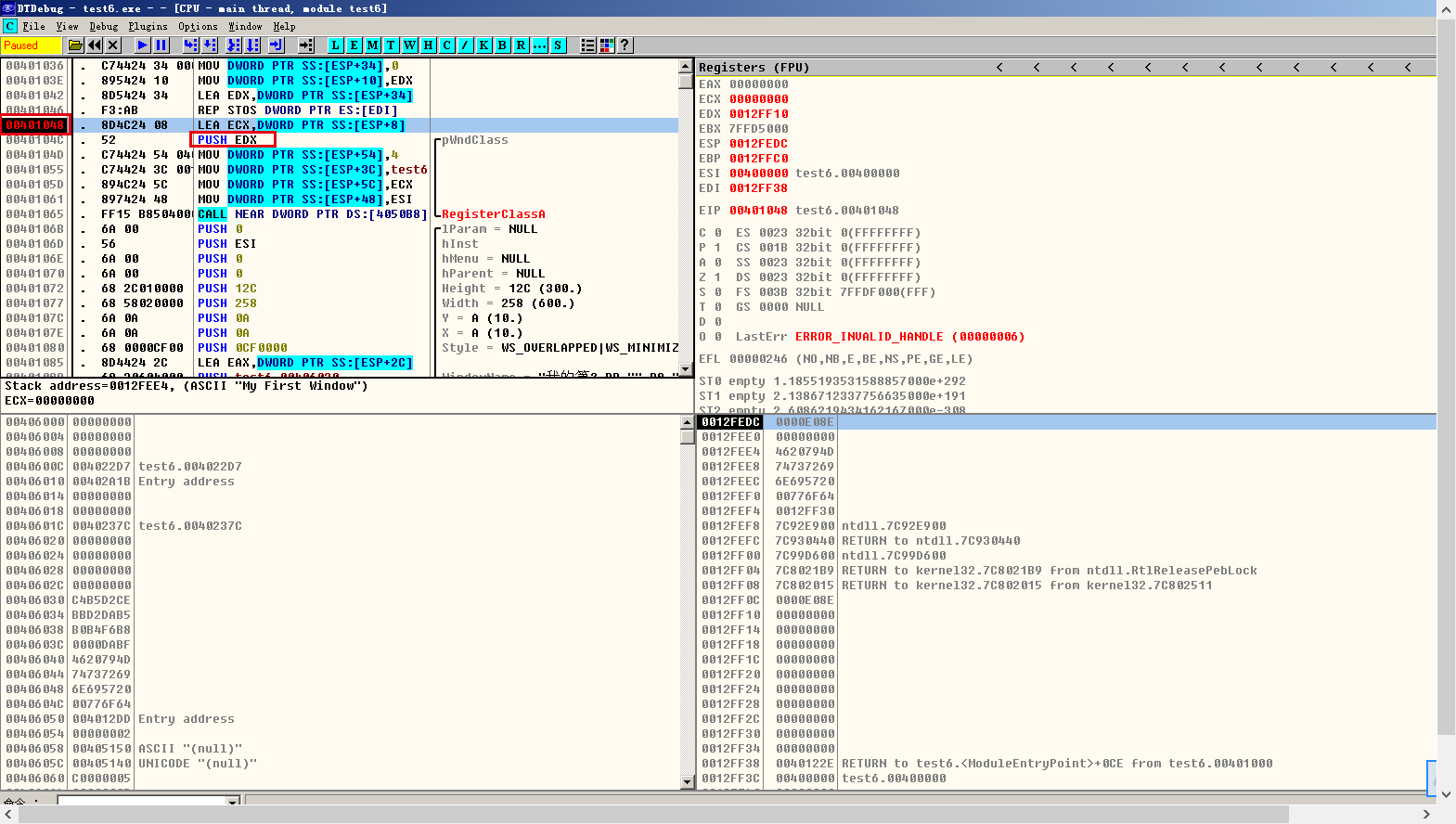Screen dimensions: 1456x824
Task: Open the Plugins menu
Action: (148, 26)
